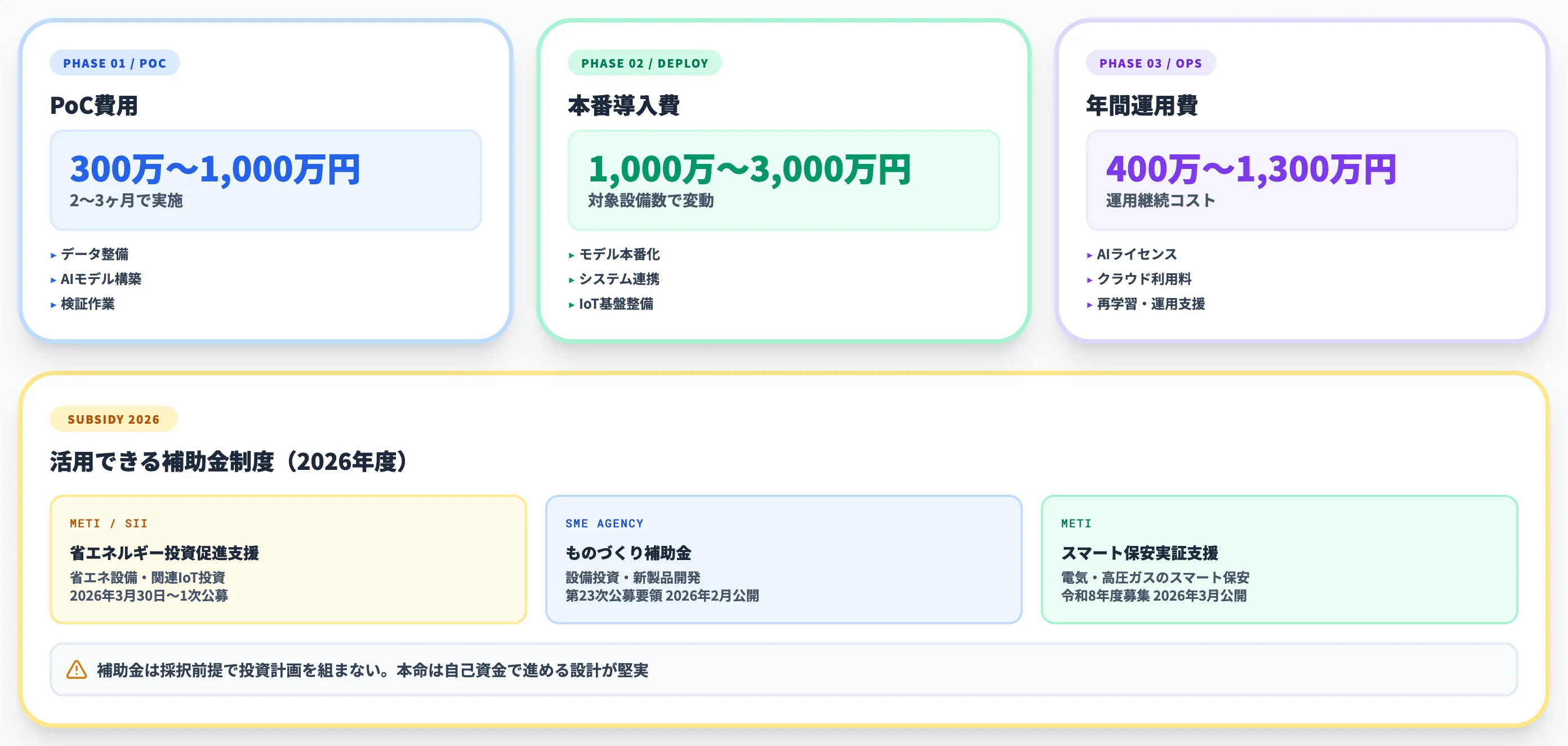Toggle the IoT基盤整備 entry
The width and height of the screenshot is (1568, 746).
coord(617,304)
